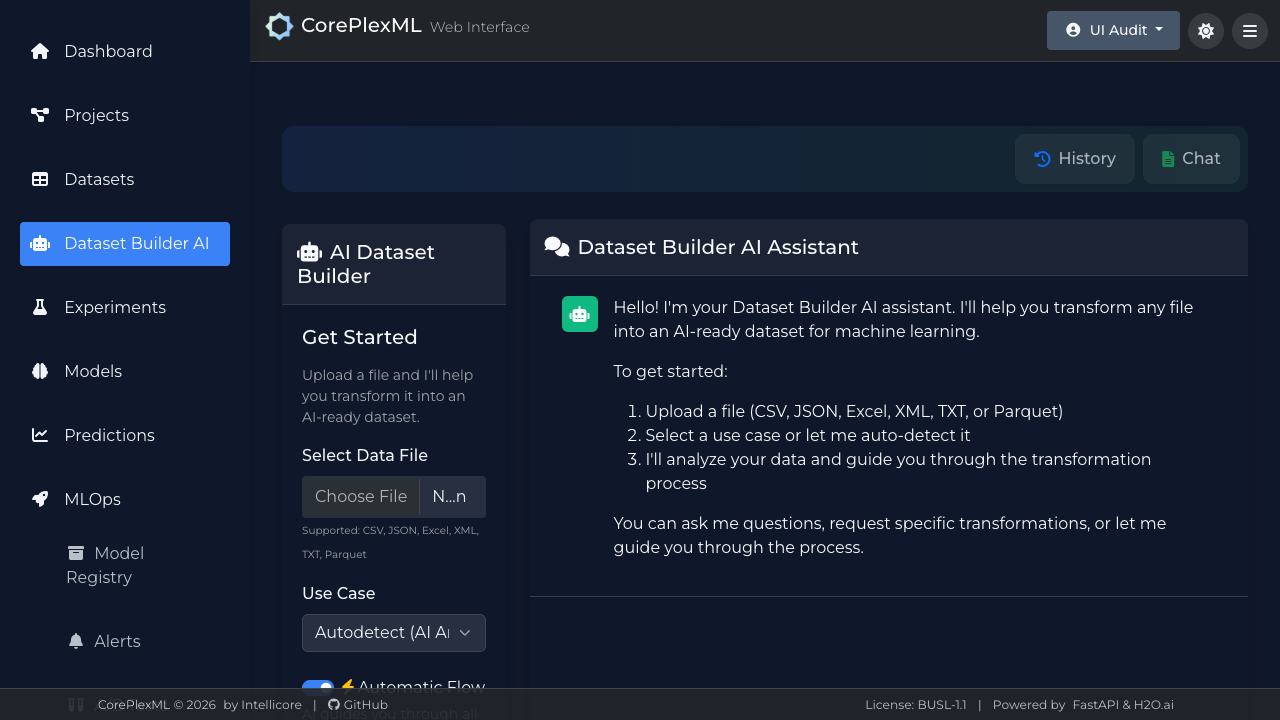Click the Chat button
This screenshot has height=720, width=1280.
point(1190,159)
